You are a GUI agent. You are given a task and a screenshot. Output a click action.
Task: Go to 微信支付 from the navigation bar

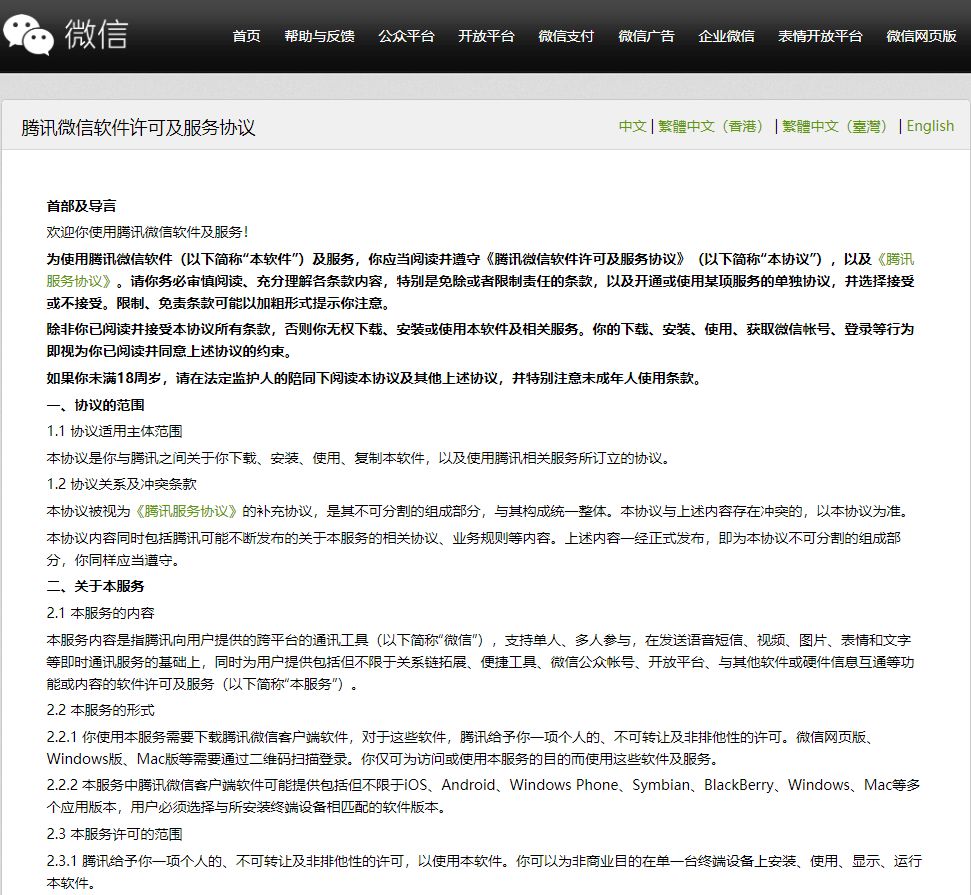[x=566, y=36]
